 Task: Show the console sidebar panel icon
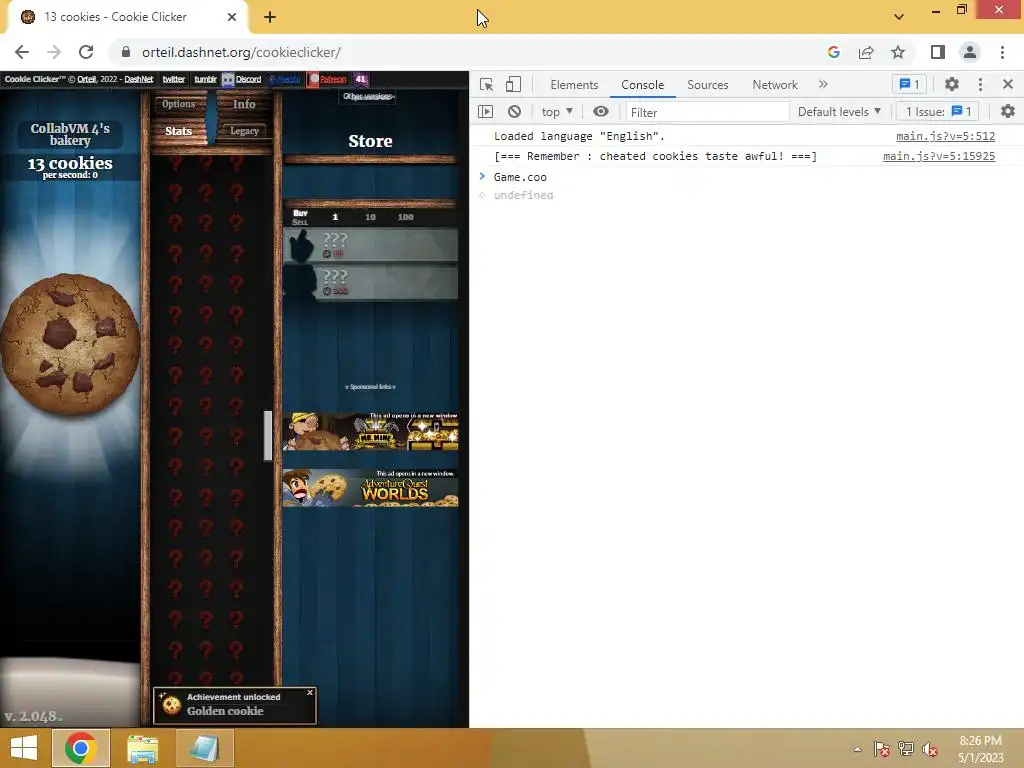(485, 112)
